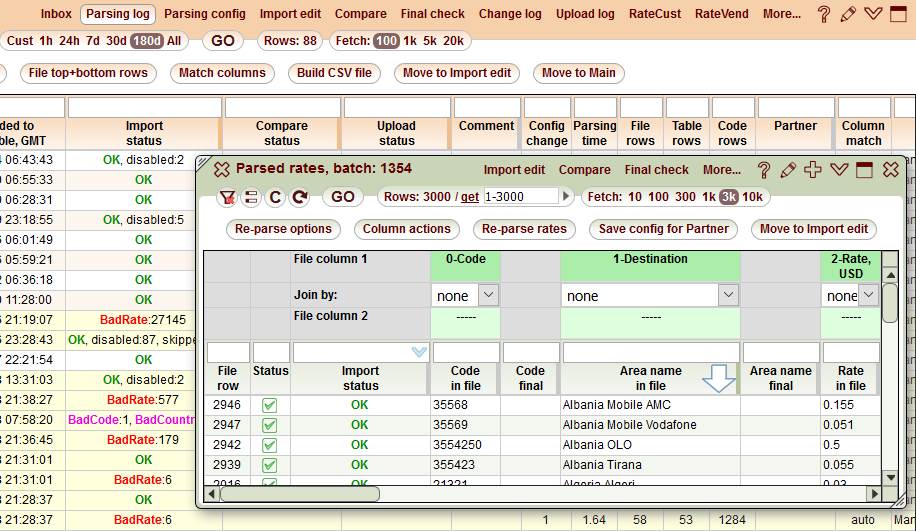Open More... menu in main top bar

coord(782,13)
